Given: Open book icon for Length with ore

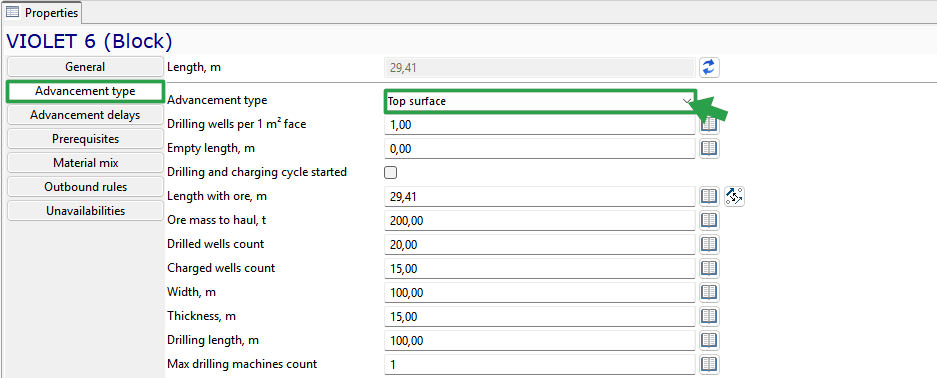Looking at the screenshot, I should click(709, 196).
